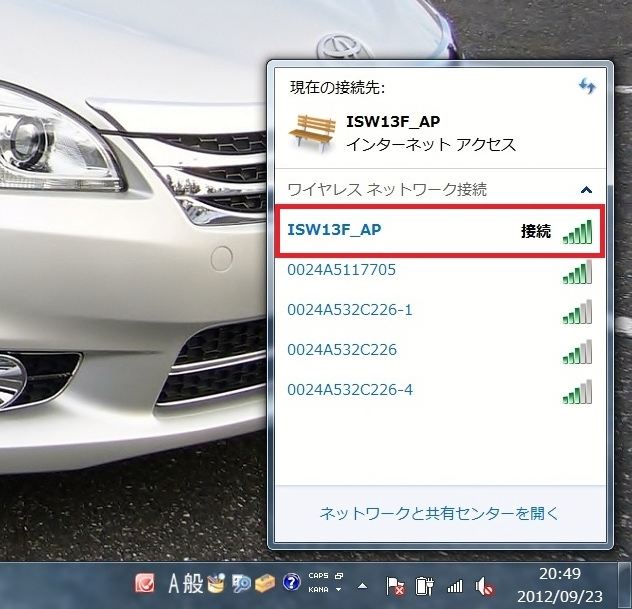The height and width of the screenshot is (609, 632).
Task: Click the refresh network list icon
Action: [x=587, y=85]
